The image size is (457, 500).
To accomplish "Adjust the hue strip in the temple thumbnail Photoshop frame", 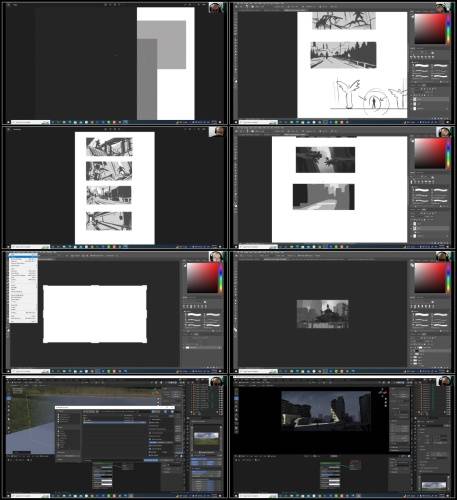I will pyautogui.click(x=448, y=278).
